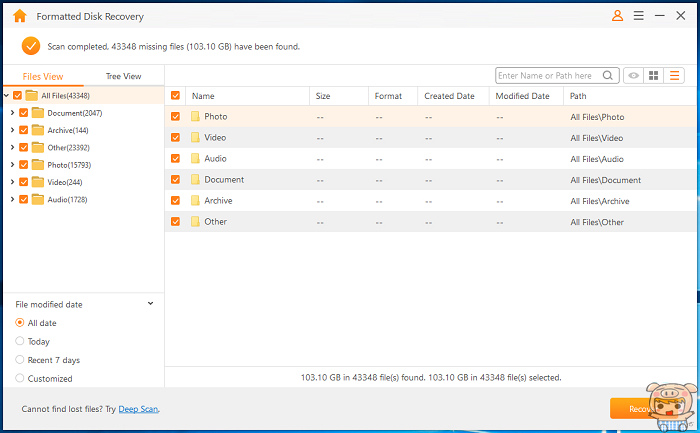Click the Deep Scan link
This screenshot has height=433, width=700.
(138, 409)
